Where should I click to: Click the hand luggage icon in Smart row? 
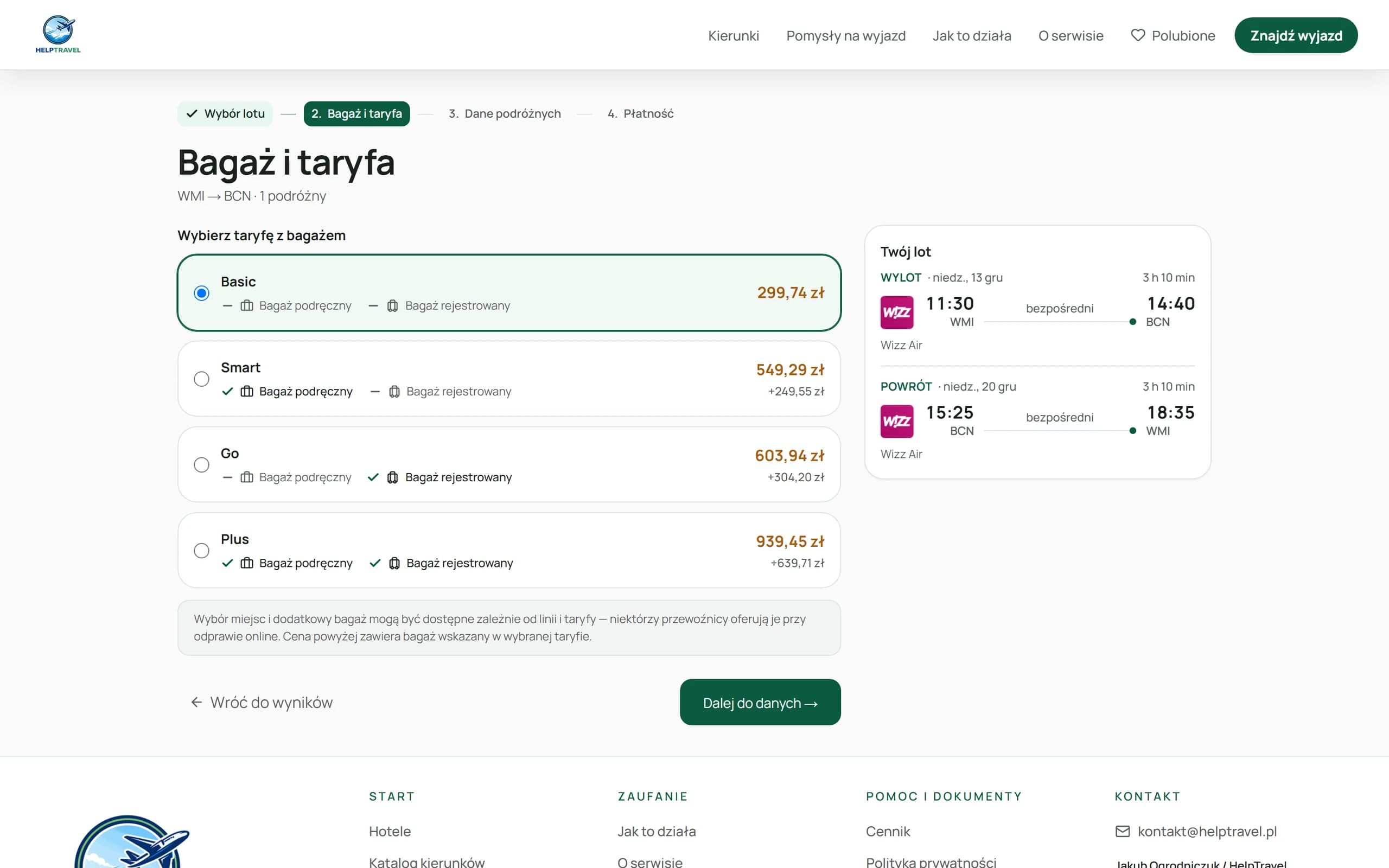(x=247, y=392)
